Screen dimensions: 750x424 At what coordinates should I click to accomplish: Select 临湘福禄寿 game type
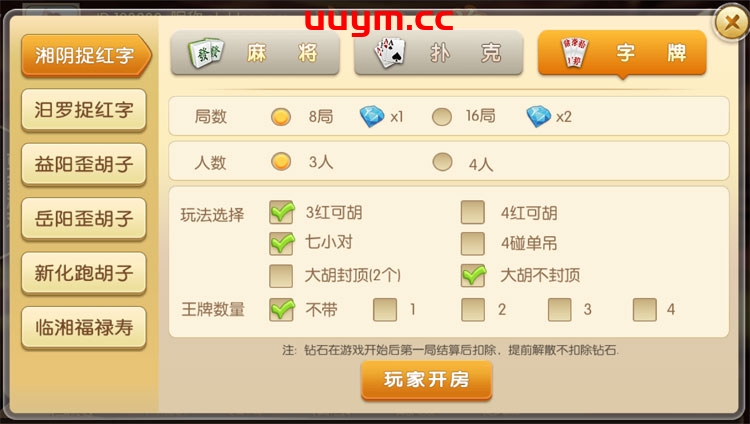[x=84, y=328]
